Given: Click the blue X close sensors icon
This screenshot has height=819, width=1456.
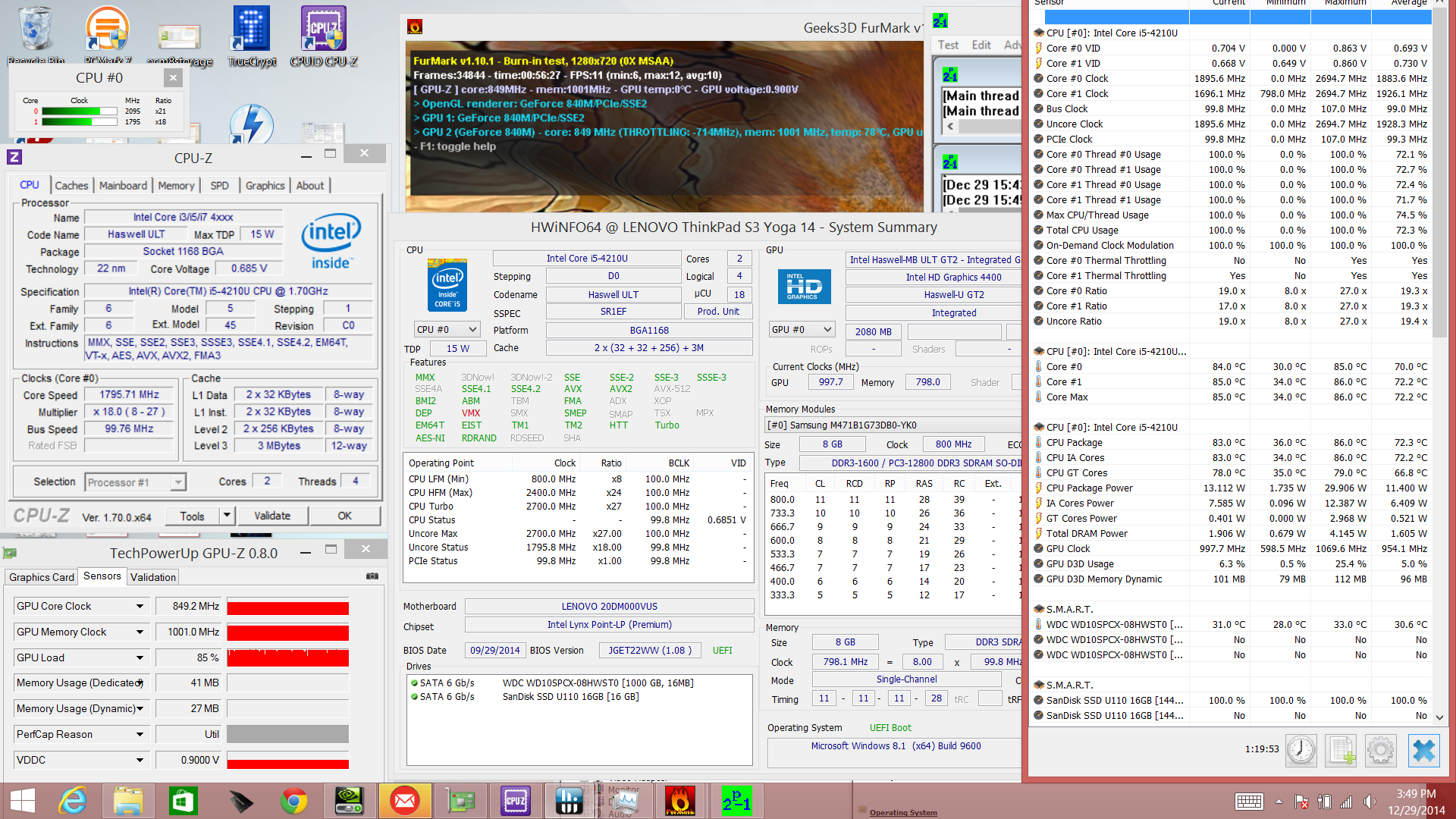Looking at the screenshot, I should [x=1423, y=750].
